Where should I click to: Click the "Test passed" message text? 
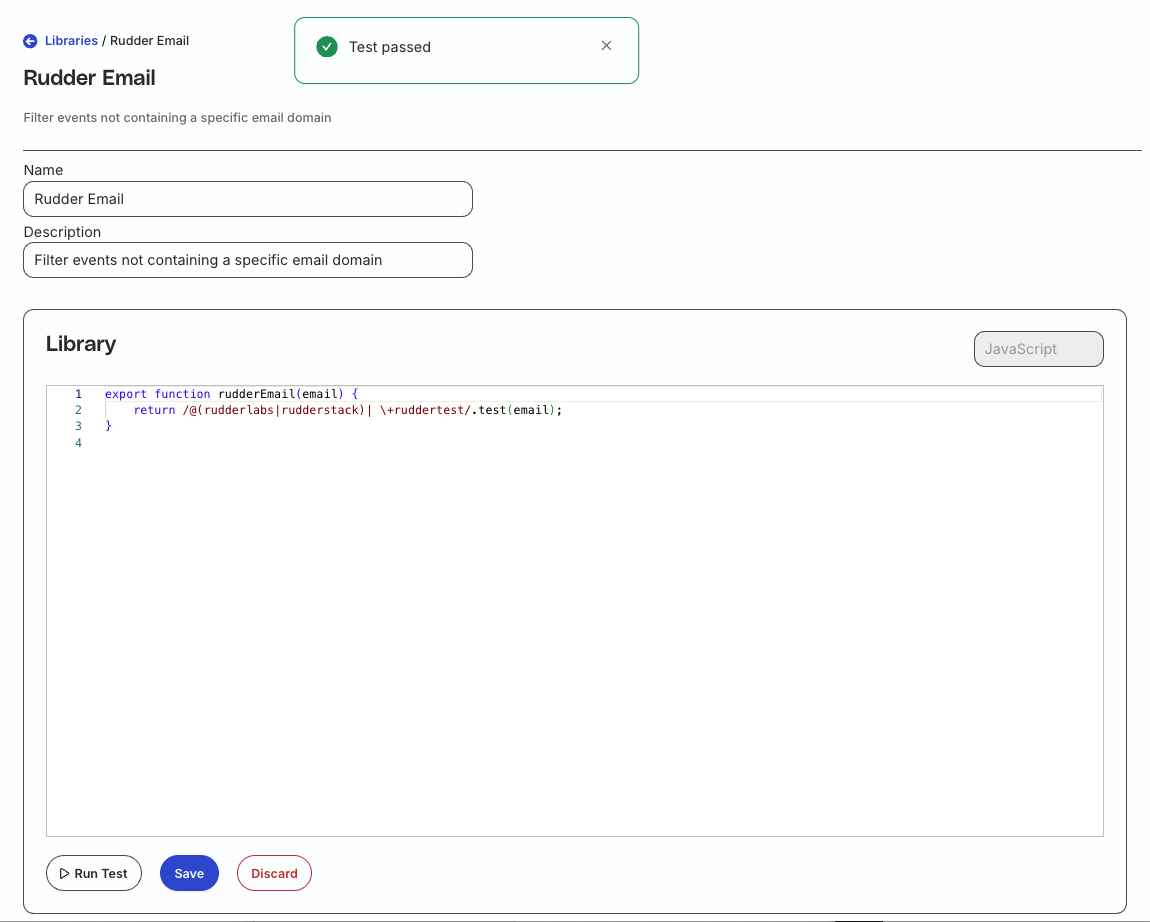tap(390, 47)
